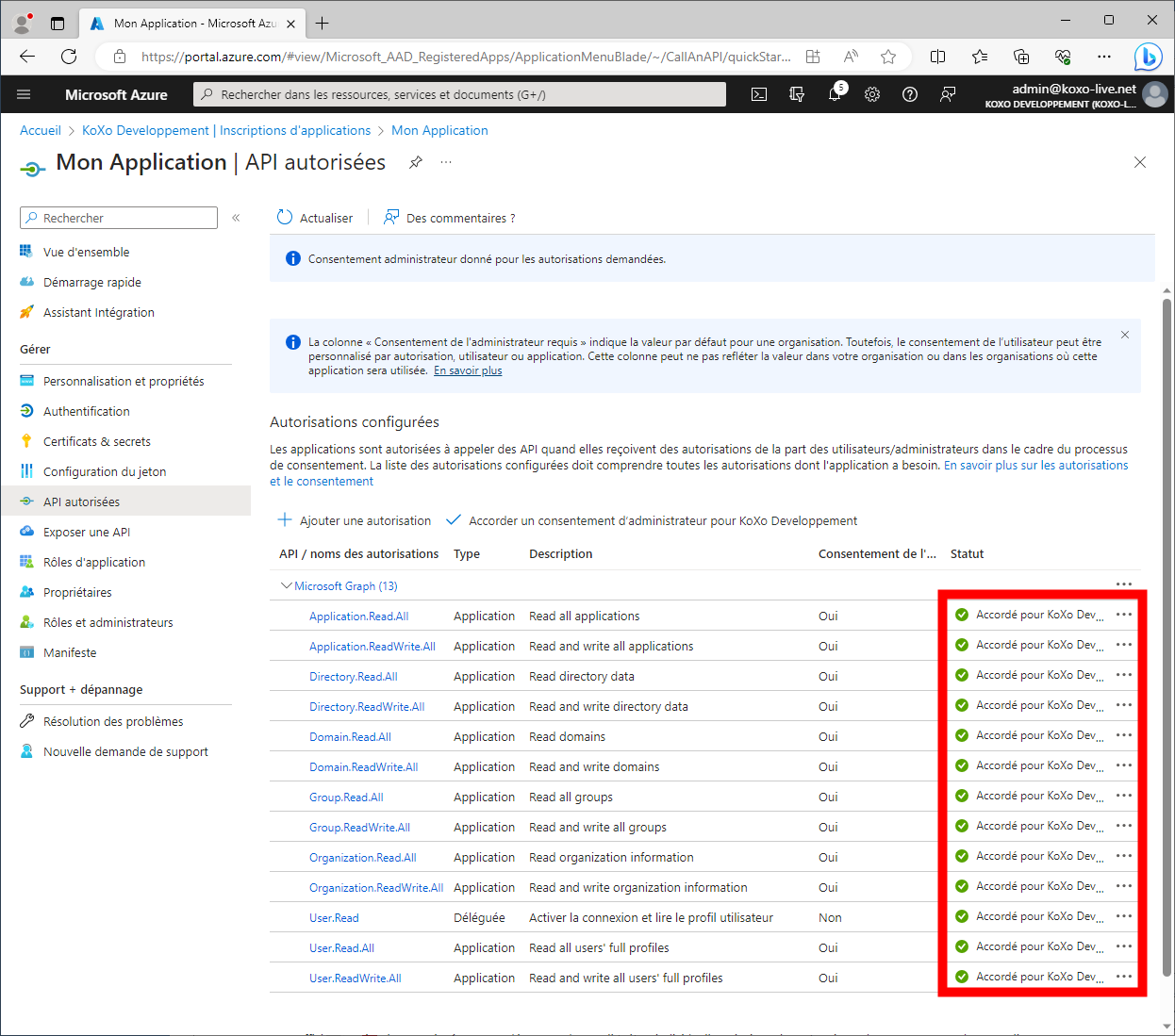
Task: Open the Bing Copilot sidebar icon
Action: click(x=1148, y=57)
